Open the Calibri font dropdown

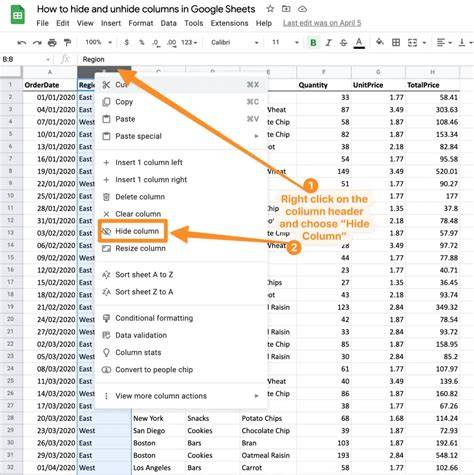pyautogui.click(x=235, y=43)
